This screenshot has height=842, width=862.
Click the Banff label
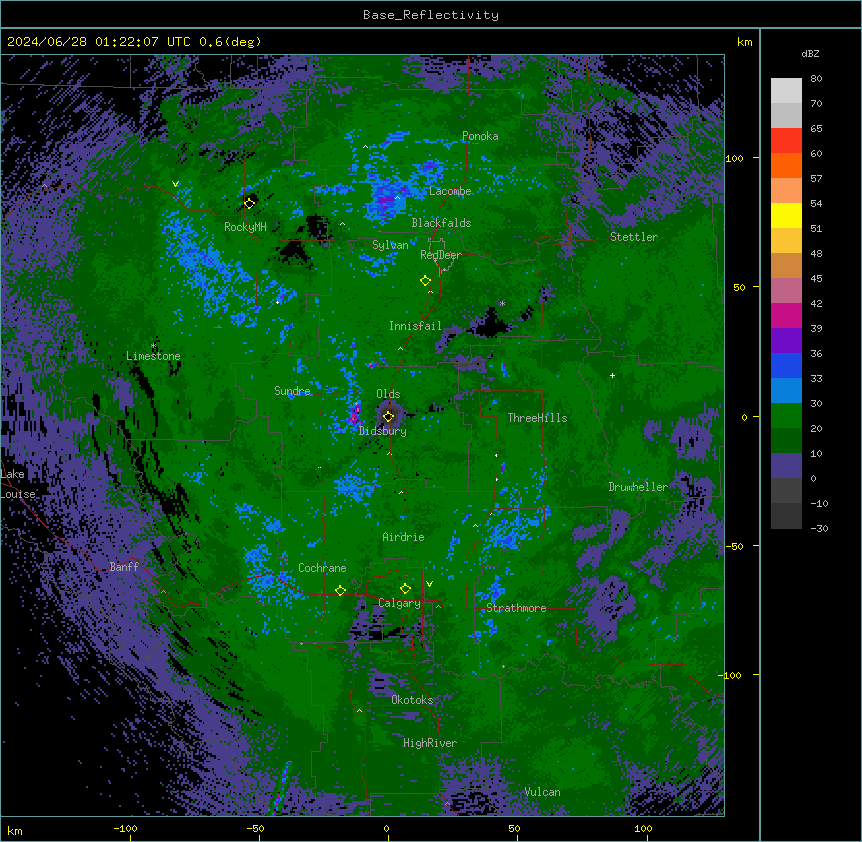coord(124,567)
